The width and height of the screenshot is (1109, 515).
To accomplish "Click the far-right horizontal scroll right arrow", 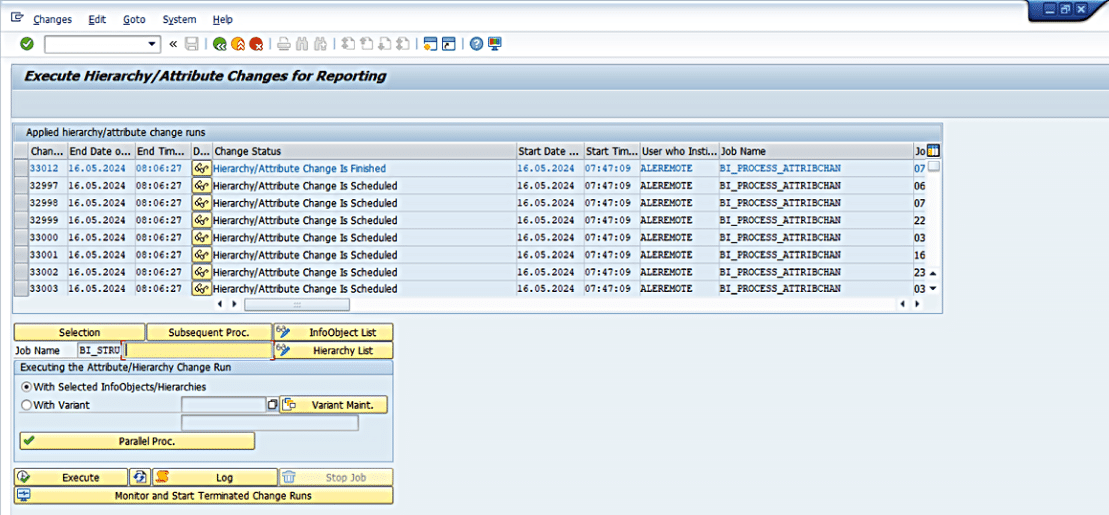I will [917, 304].
